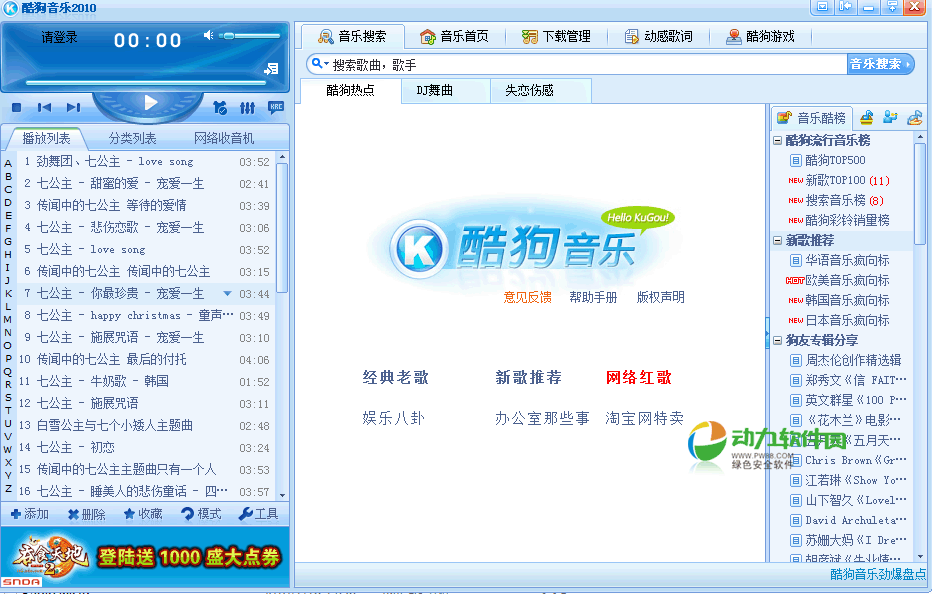Mute sound via the speaker icon
The image size is (932, 594).
click(x=209, y=36)
